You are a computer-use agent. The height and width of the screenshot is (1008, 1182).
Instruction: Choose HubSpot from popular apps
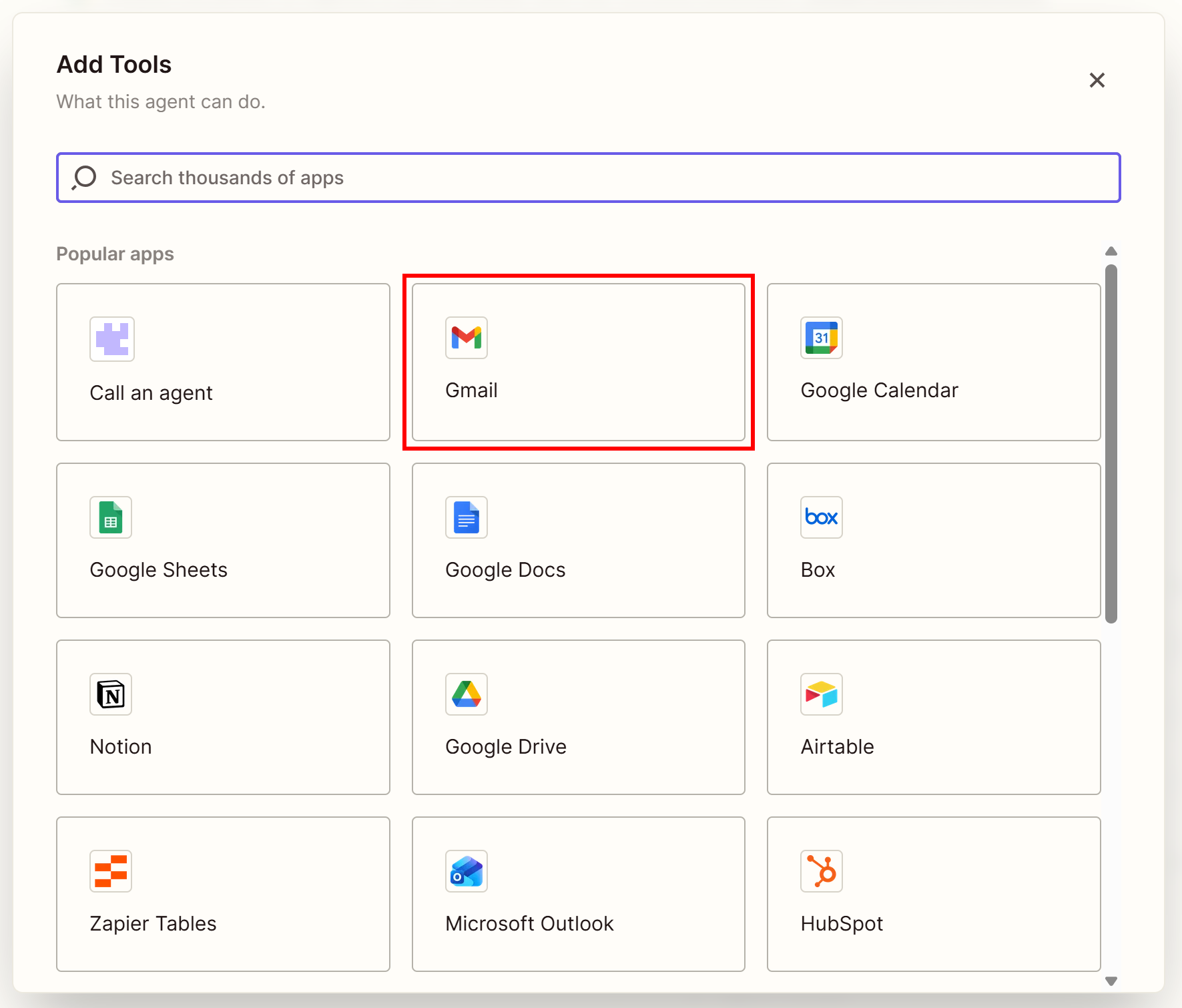pyautogui.click(x=933, y=895)
